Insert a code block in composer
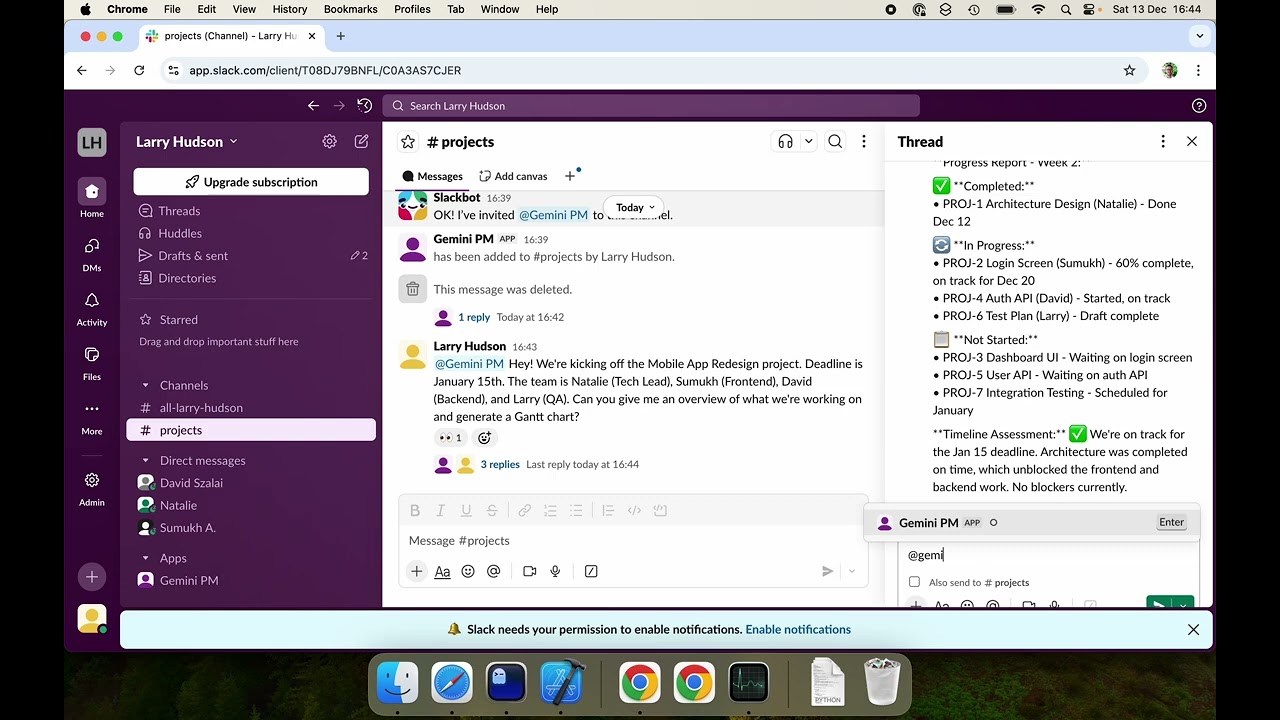The height and width of the screenshot is (720, 1280). 660,511
